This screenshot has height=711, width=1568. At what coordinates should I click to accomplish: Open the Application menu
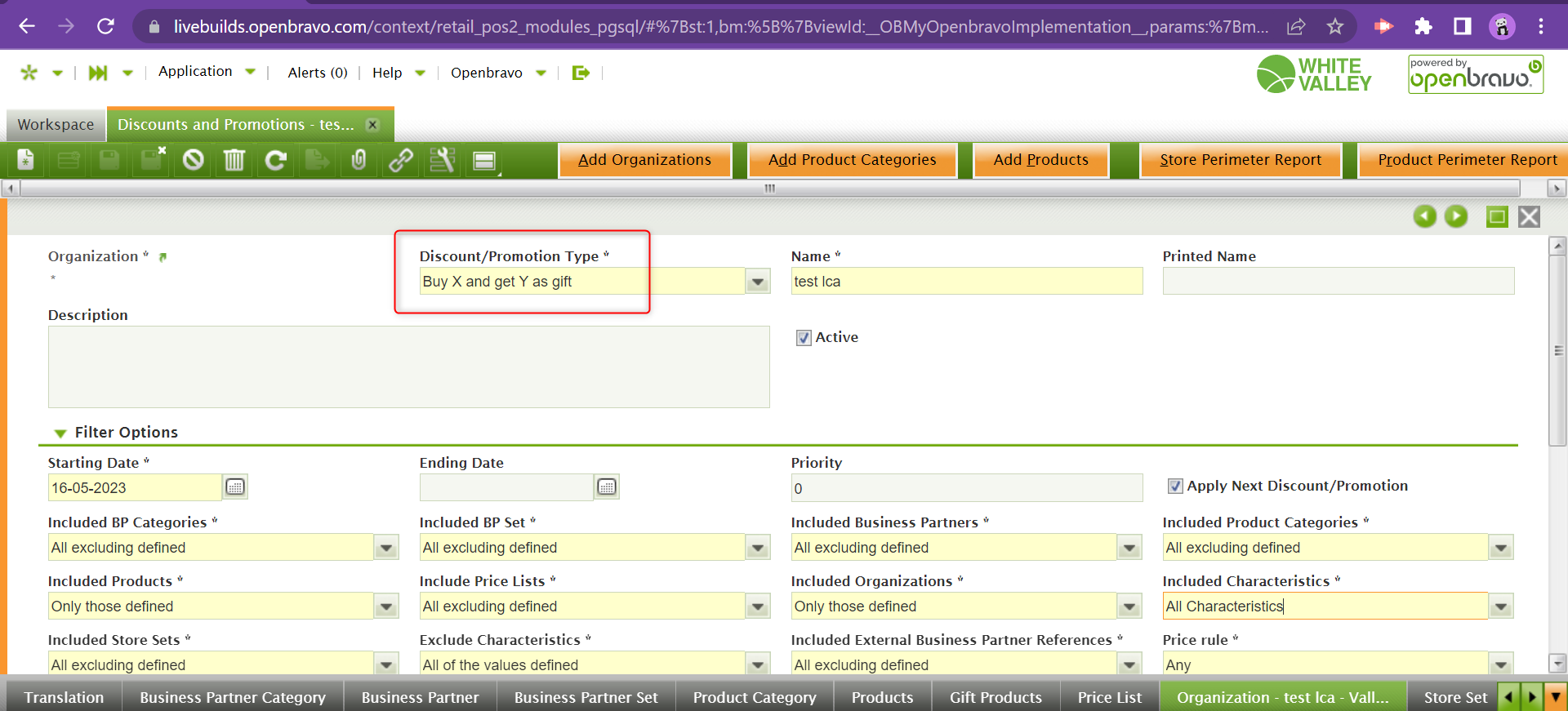pyautogui.click(x=195, y=72)
